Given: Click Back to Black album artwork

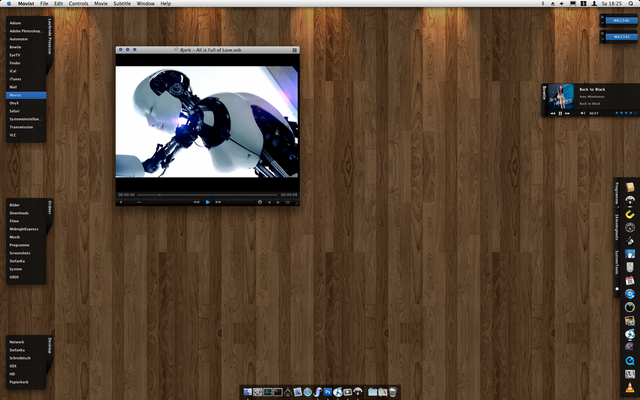Looking at the screenshot, I should click(561, 97).
